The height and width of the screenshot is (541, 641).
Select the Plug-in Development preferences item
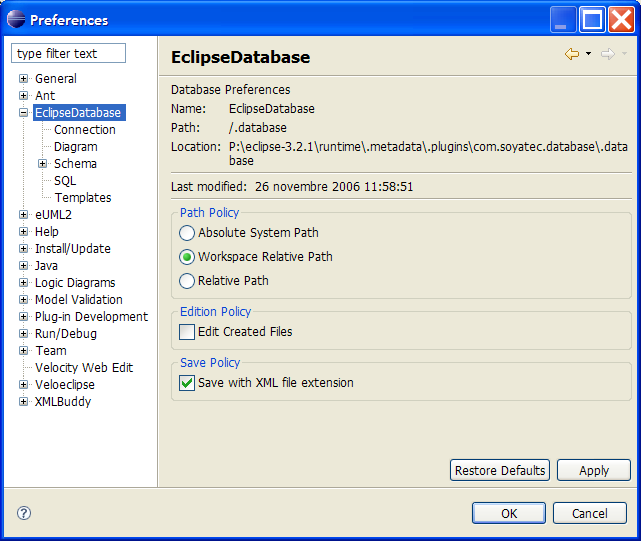[92, 317]
